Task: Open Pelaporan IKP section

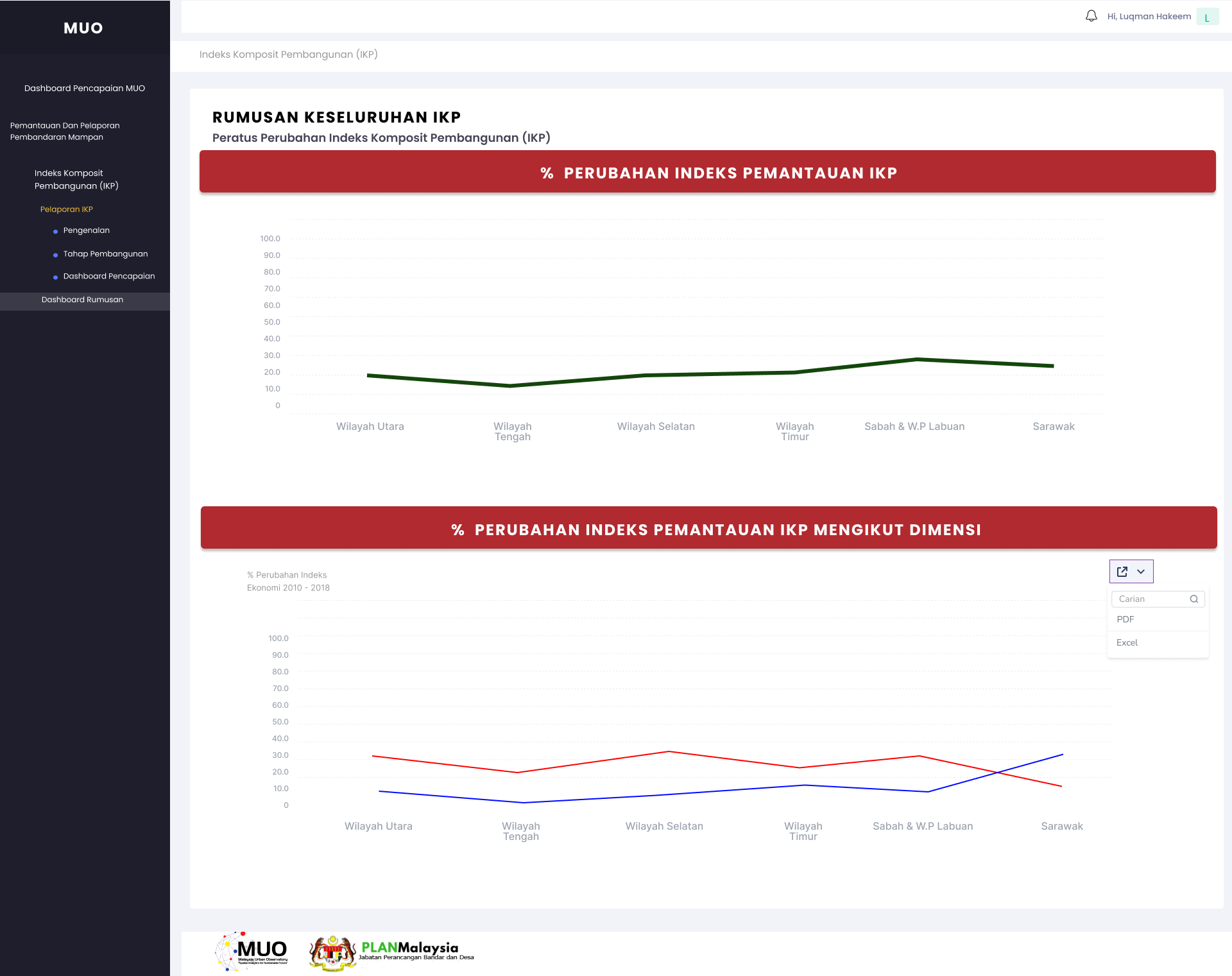Action: pyautogui.click(x=67, y=210)
